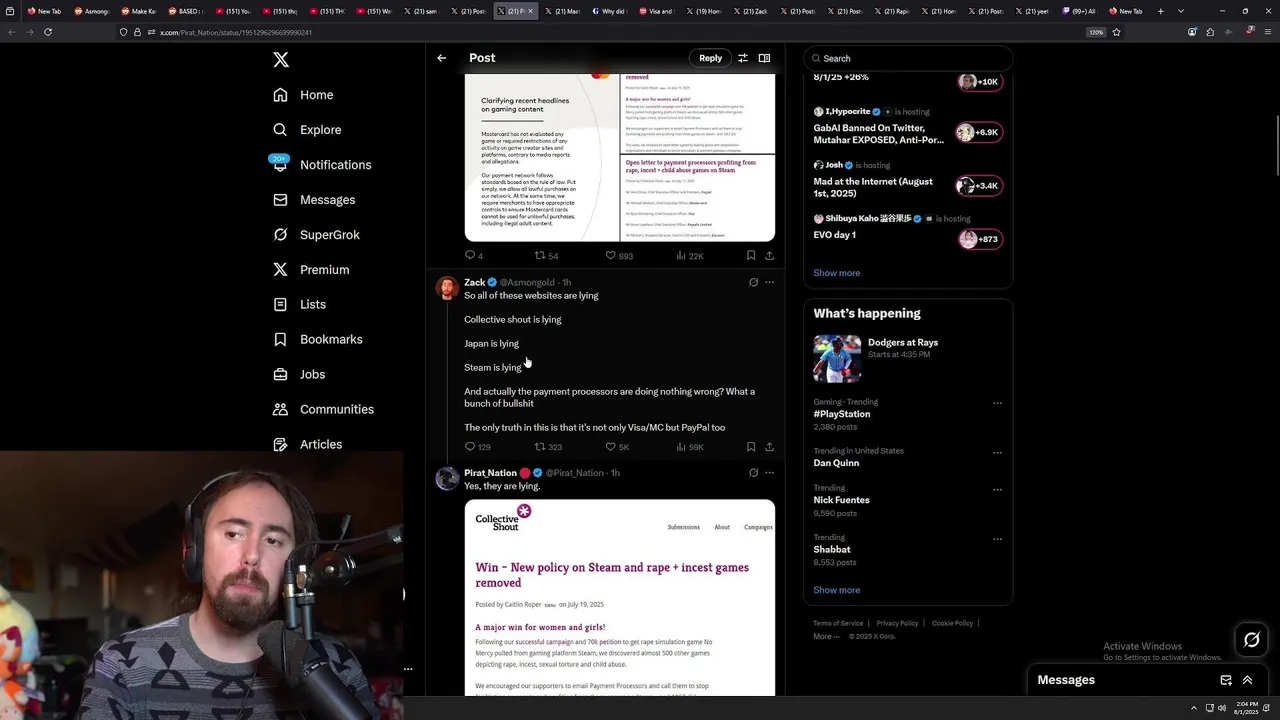This screenshot has width=1280, height=720.
Task: Click the Search box on X
Action: pyautogui.click(x=908, y=58)
